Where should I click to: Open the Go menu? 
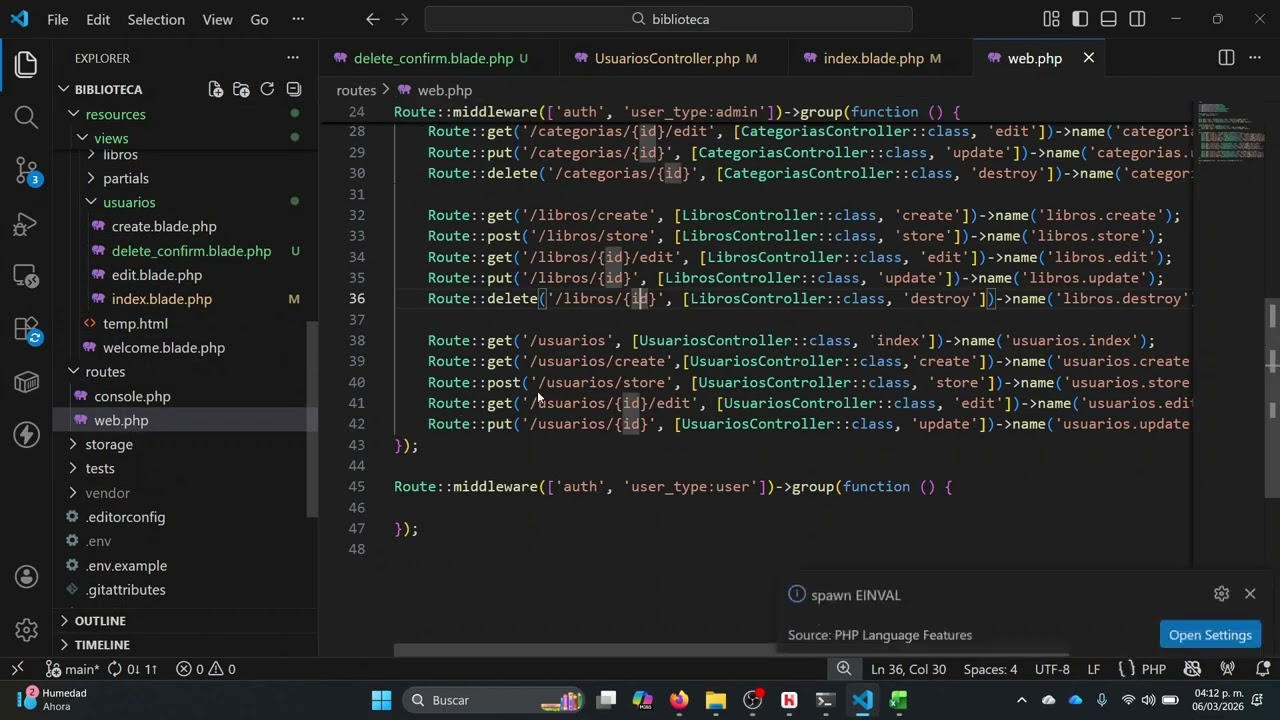pos(259,19)
